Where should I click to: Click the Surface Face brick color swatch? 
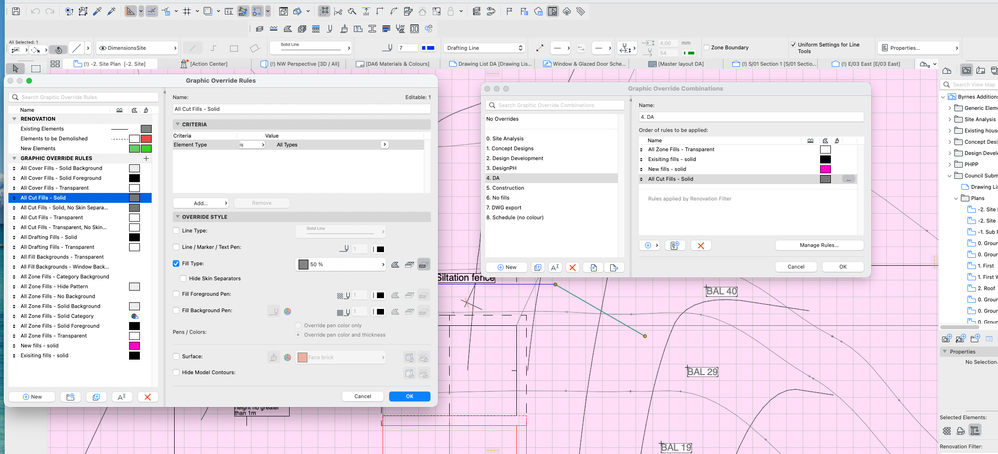coord(302,358)
